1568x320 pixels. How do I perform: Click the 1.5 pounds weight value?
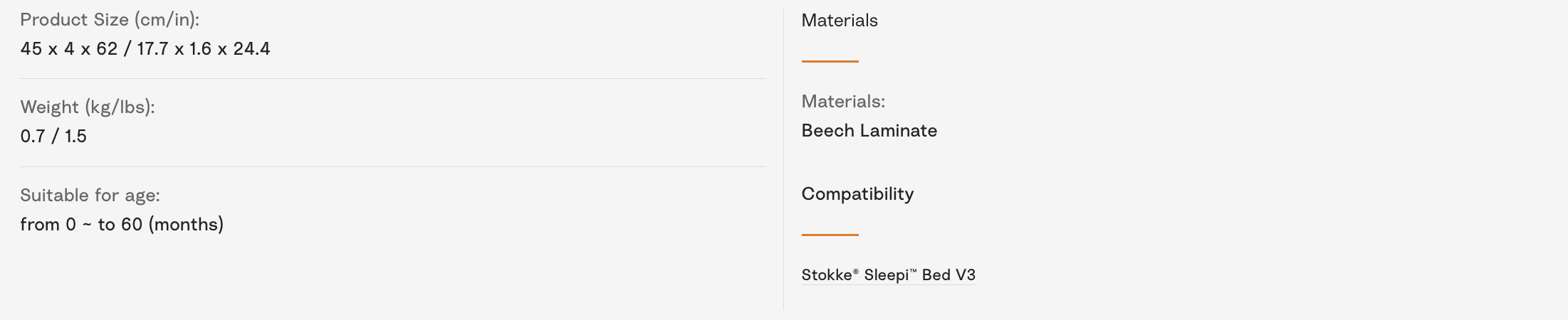tap(75, 137)
